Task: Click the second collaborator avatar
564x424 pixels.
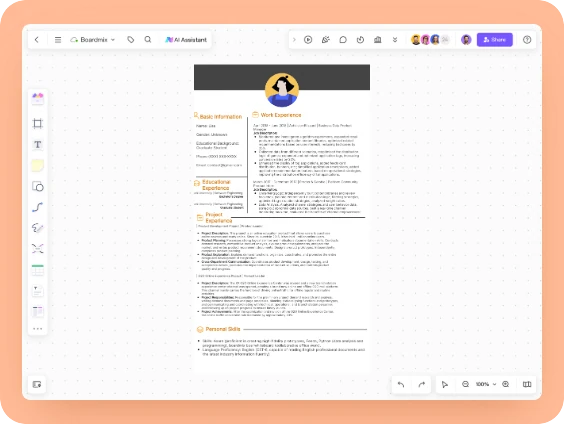Action: click(426, 40)
